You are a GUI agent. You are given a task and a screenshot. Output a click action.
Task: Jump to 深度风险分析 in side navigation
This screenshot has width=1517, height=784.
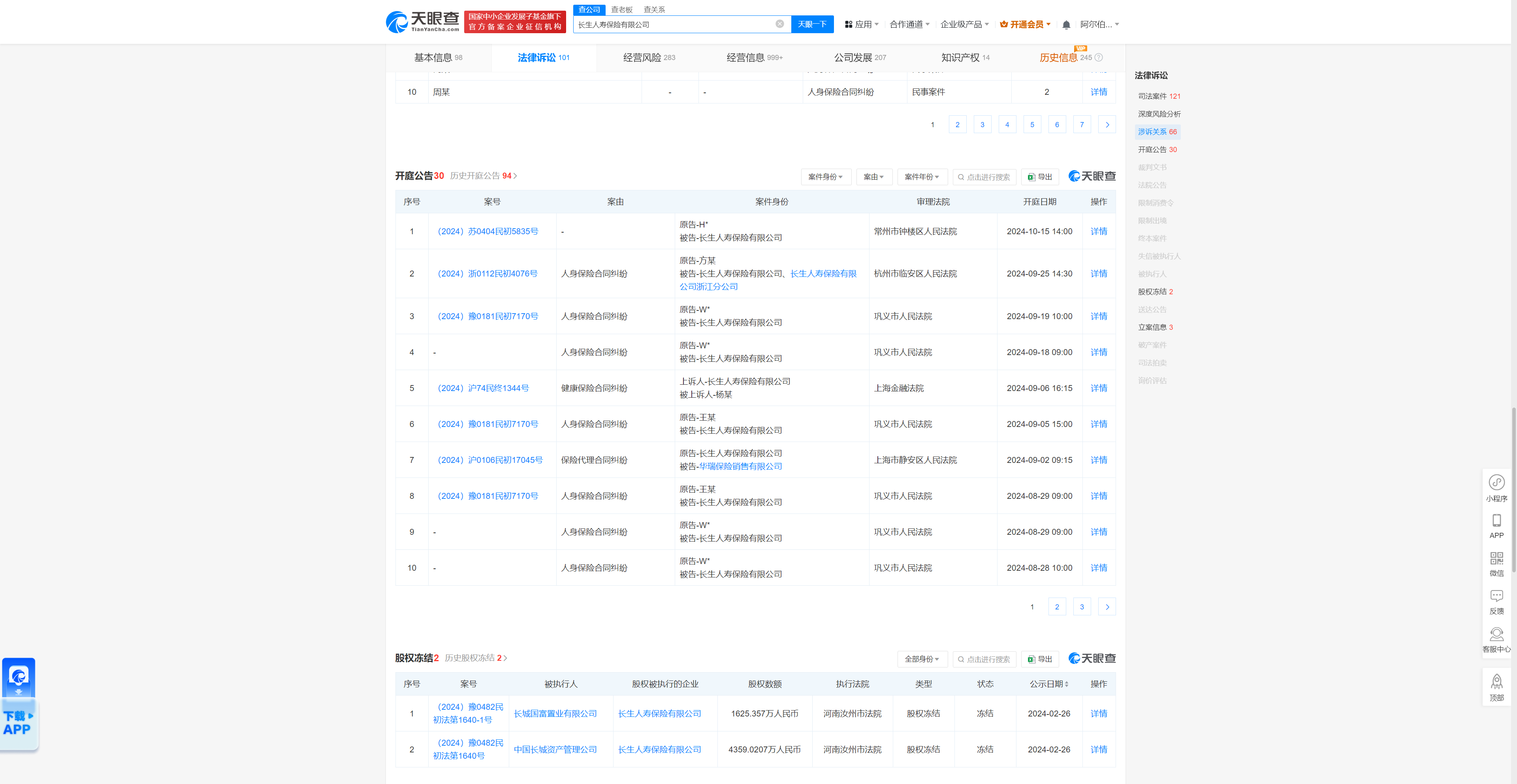[1158, 114]
